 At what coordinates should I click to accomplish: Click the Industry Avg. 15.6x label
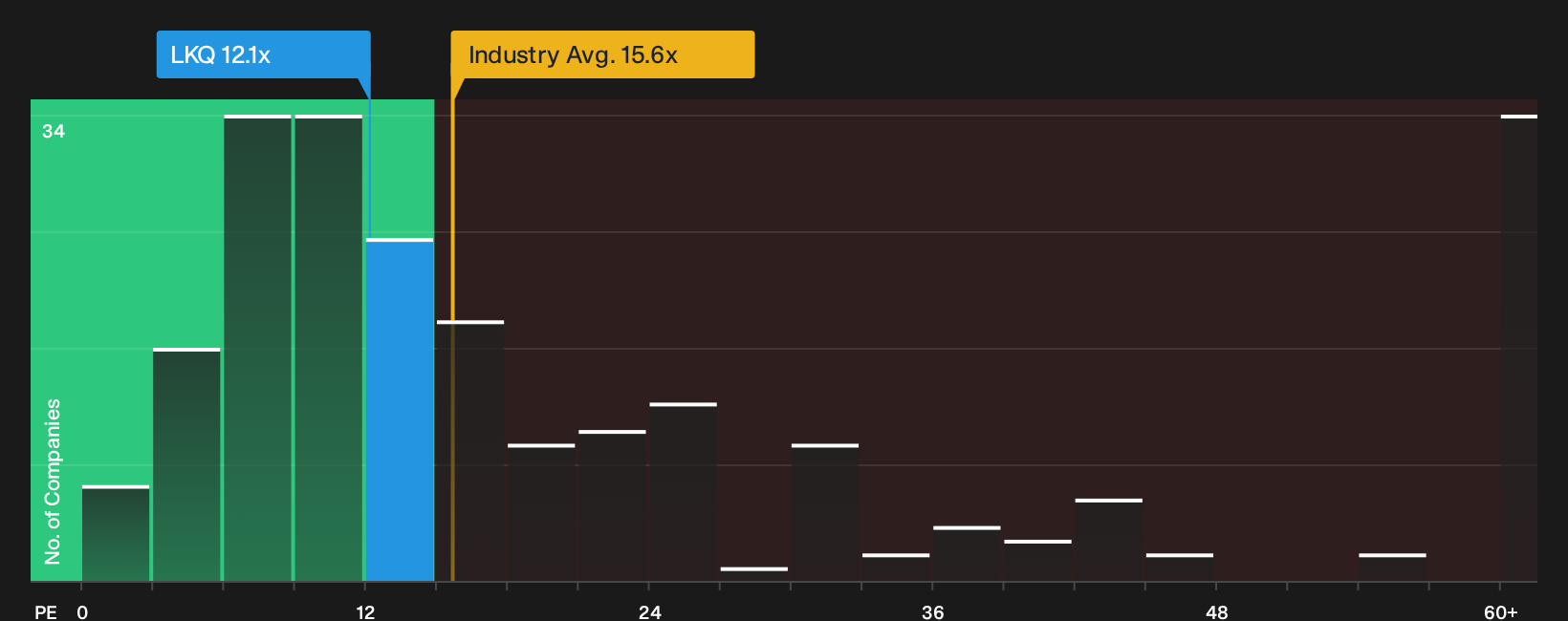coord(602,54)
